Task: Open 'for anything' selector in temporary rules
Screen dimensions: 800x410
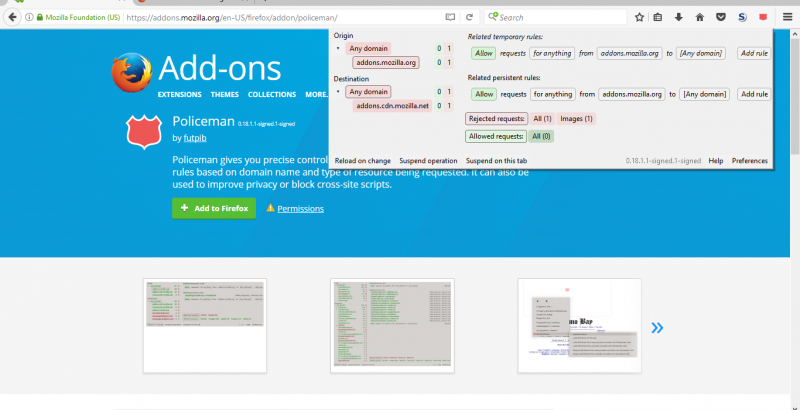Action: pos(552,53)
